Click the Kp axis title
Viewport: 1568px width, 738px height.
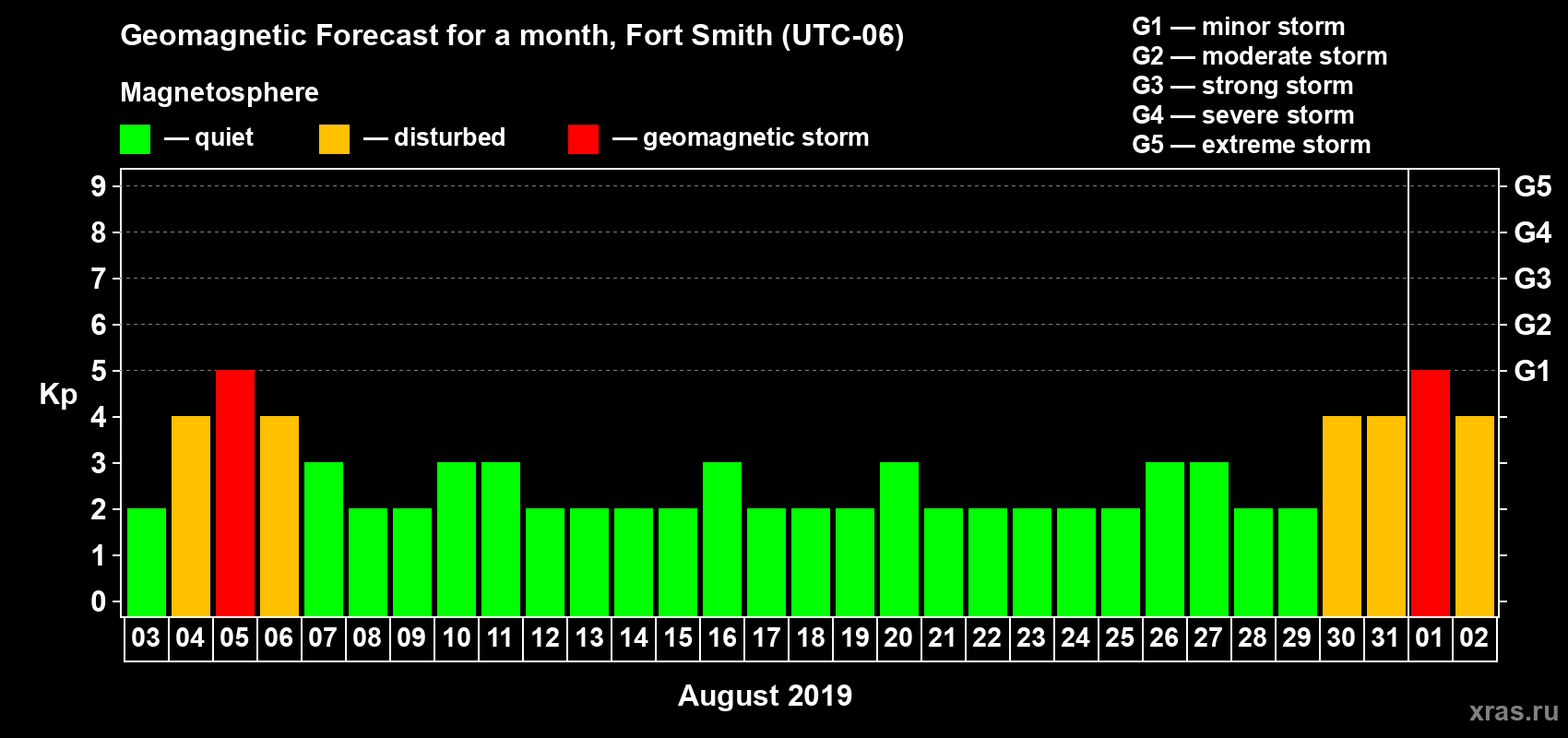(58, 395)
